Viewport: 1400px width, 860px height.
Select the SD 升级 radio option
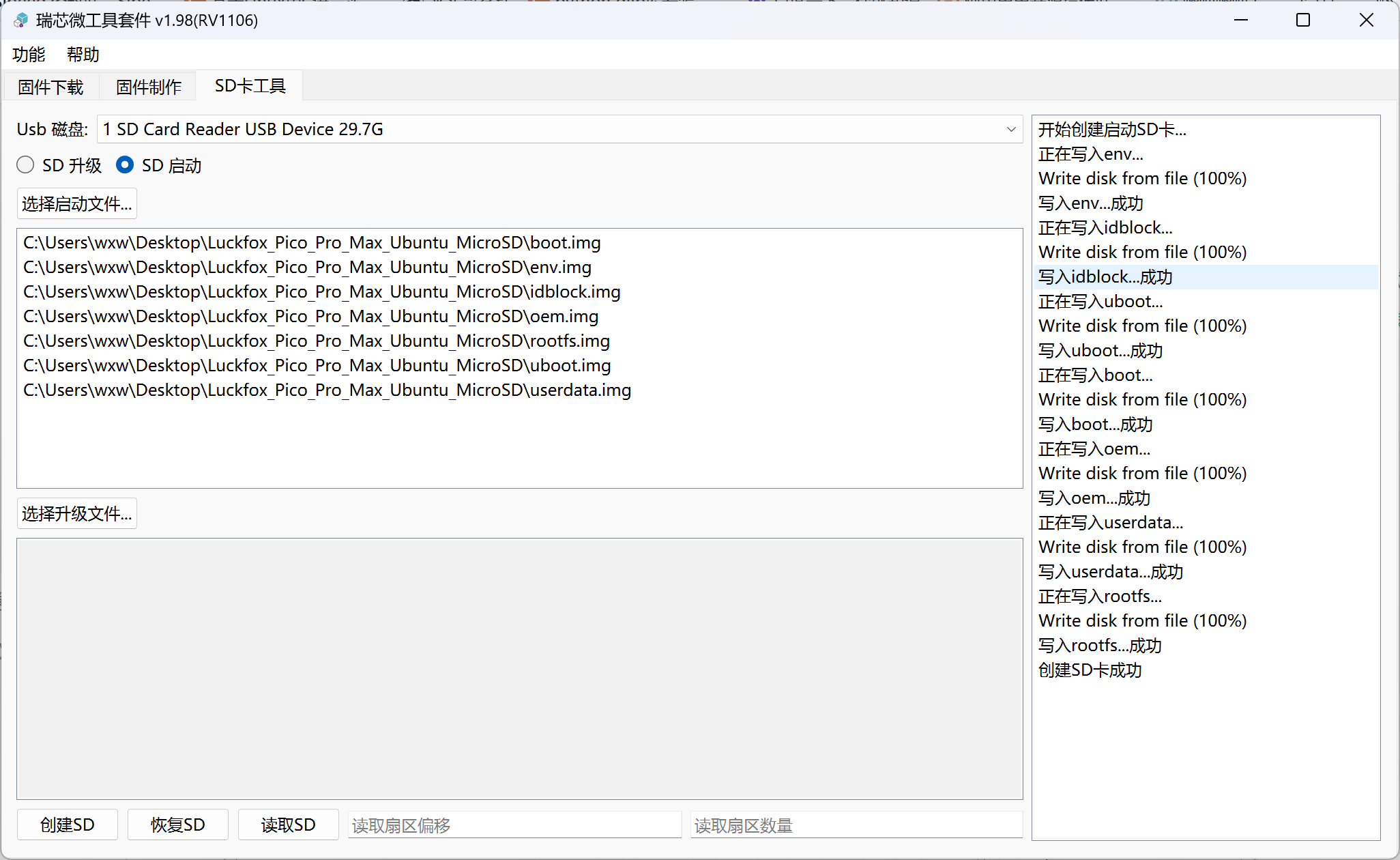click(26, 165)
